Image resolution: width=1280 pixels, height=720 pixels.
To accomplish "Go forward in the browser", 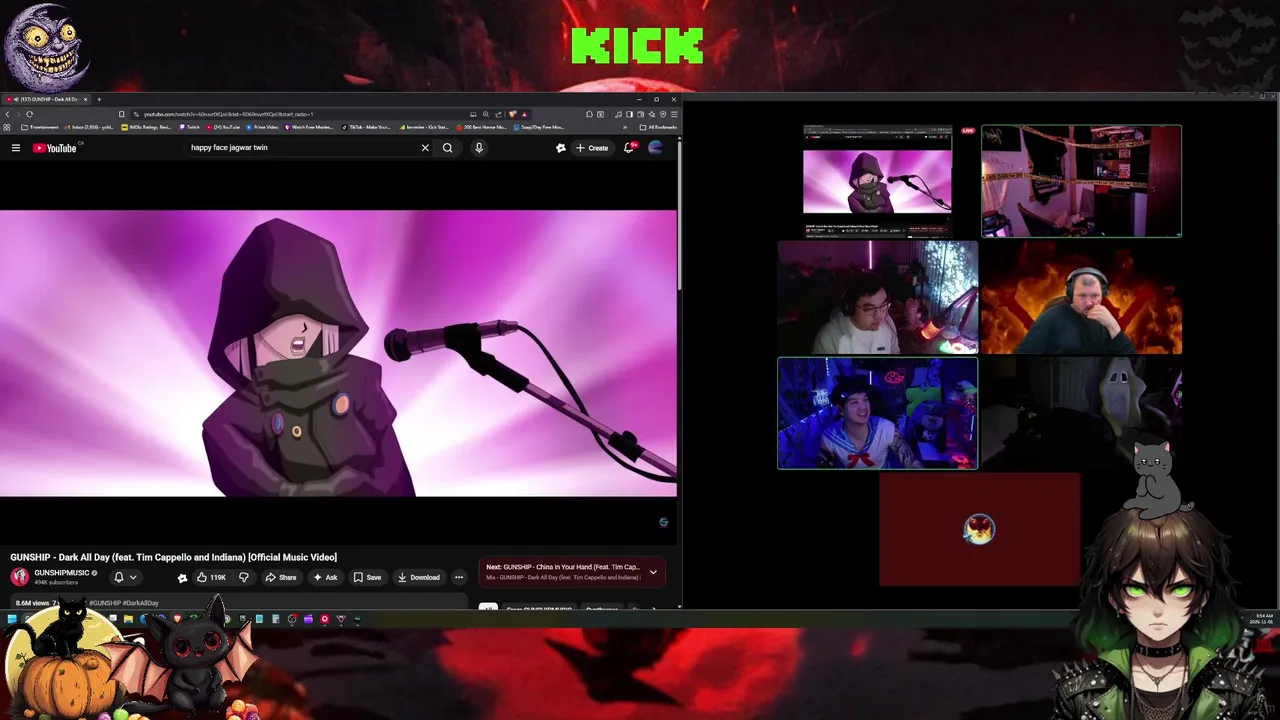I will [18, 114].
